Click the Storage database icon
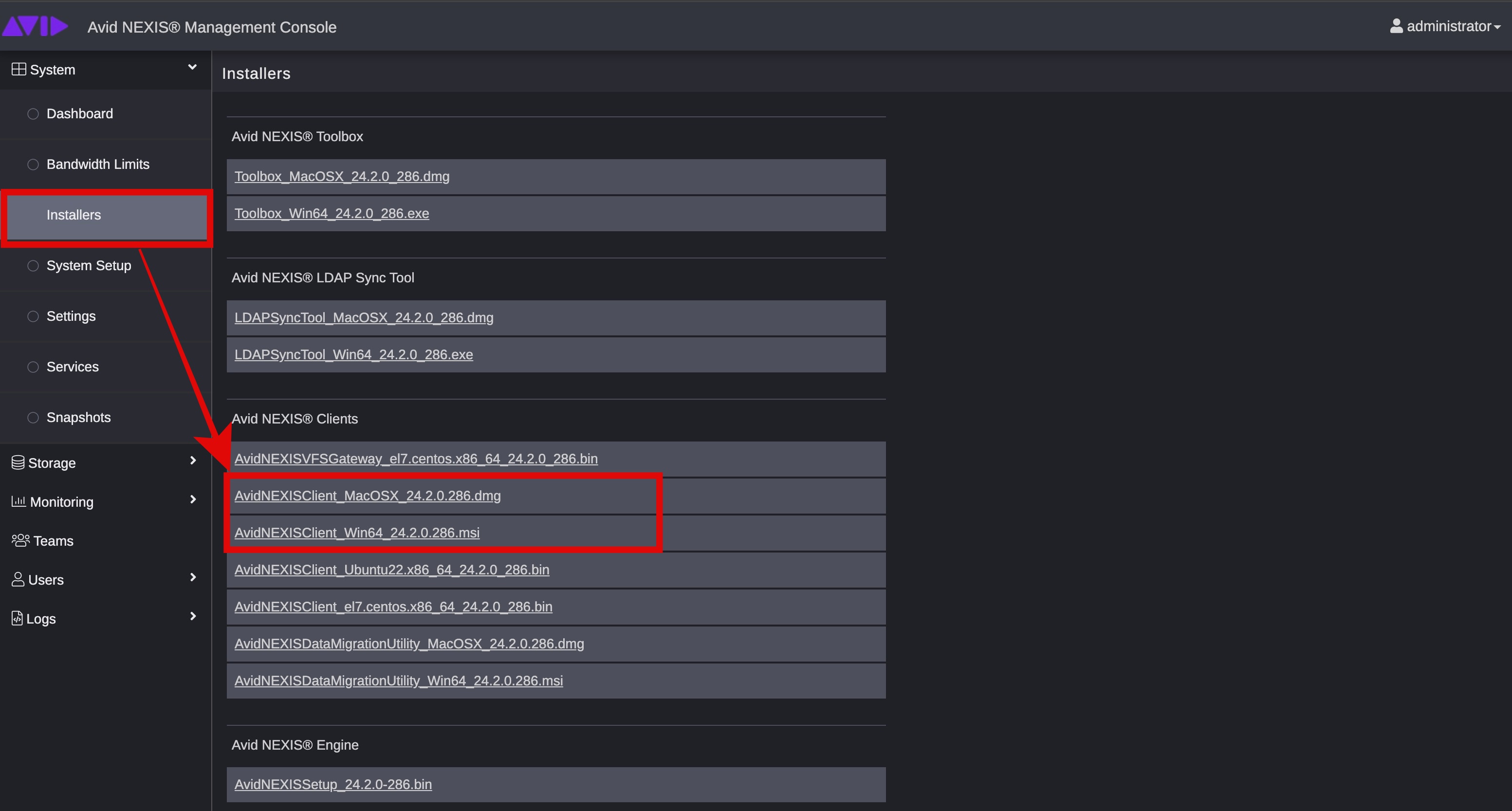 point(18,462)
